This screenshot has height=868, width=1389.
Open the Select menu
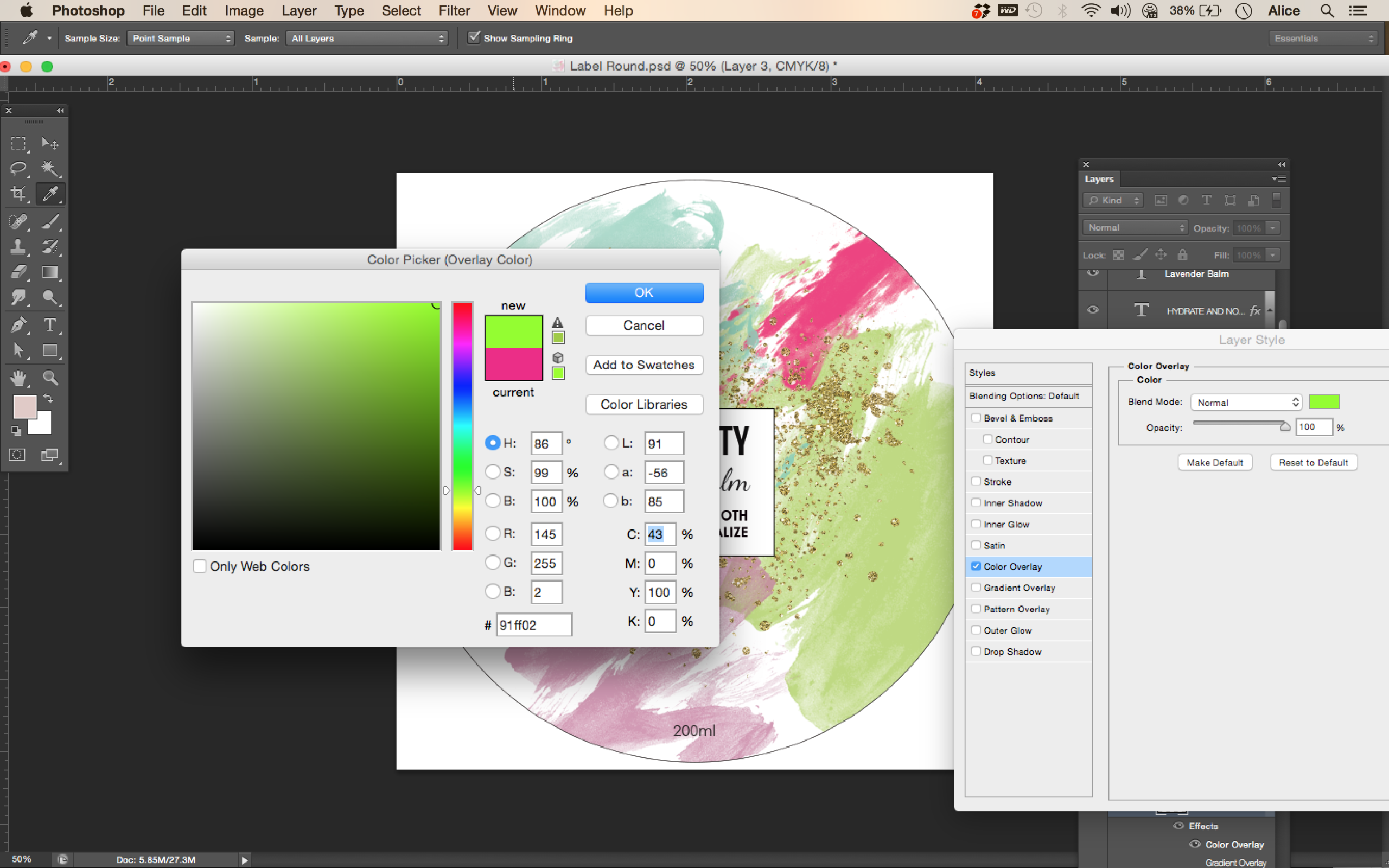tap(401, 10)
